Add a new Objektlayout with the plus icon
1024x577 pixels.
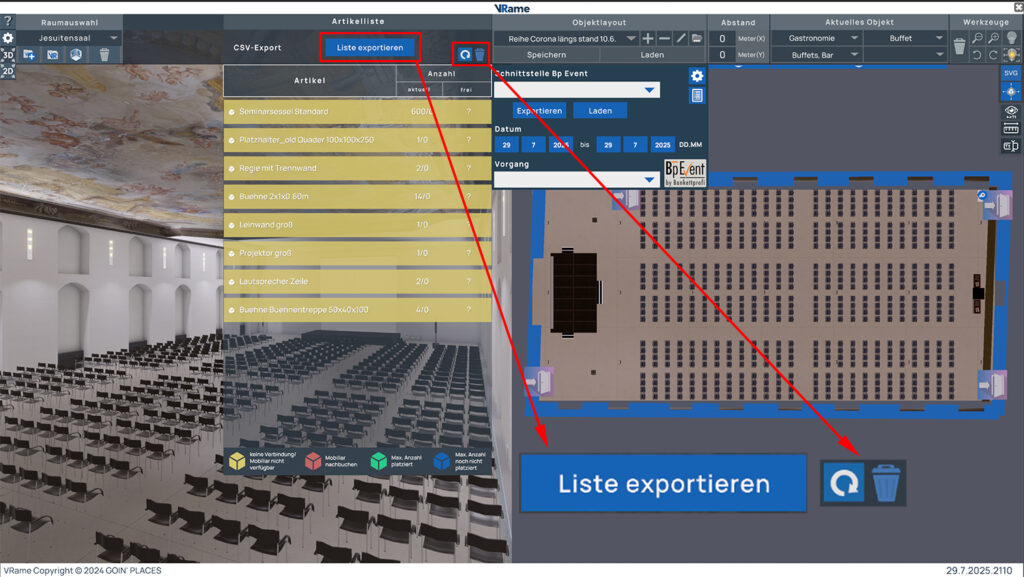(648, 39)
